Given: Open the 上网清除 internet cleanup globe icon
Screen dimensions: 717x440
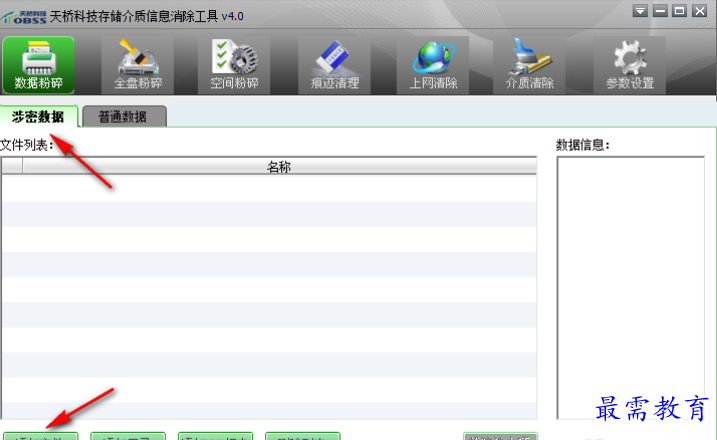Looking at the screenshot, I should coord(432,66).
